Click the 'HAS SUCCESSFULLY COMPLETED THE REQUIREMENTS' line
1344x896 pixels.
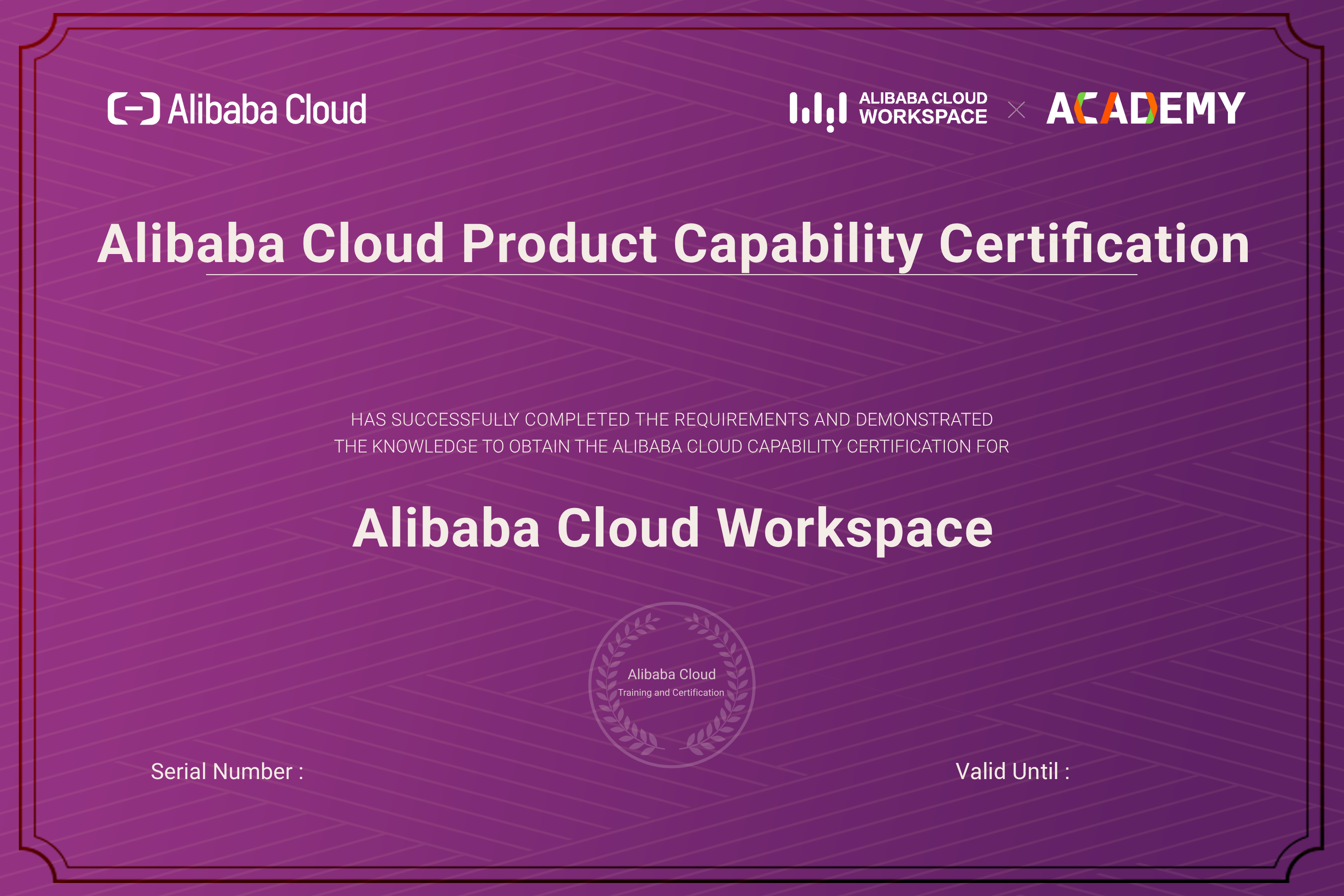672,419
